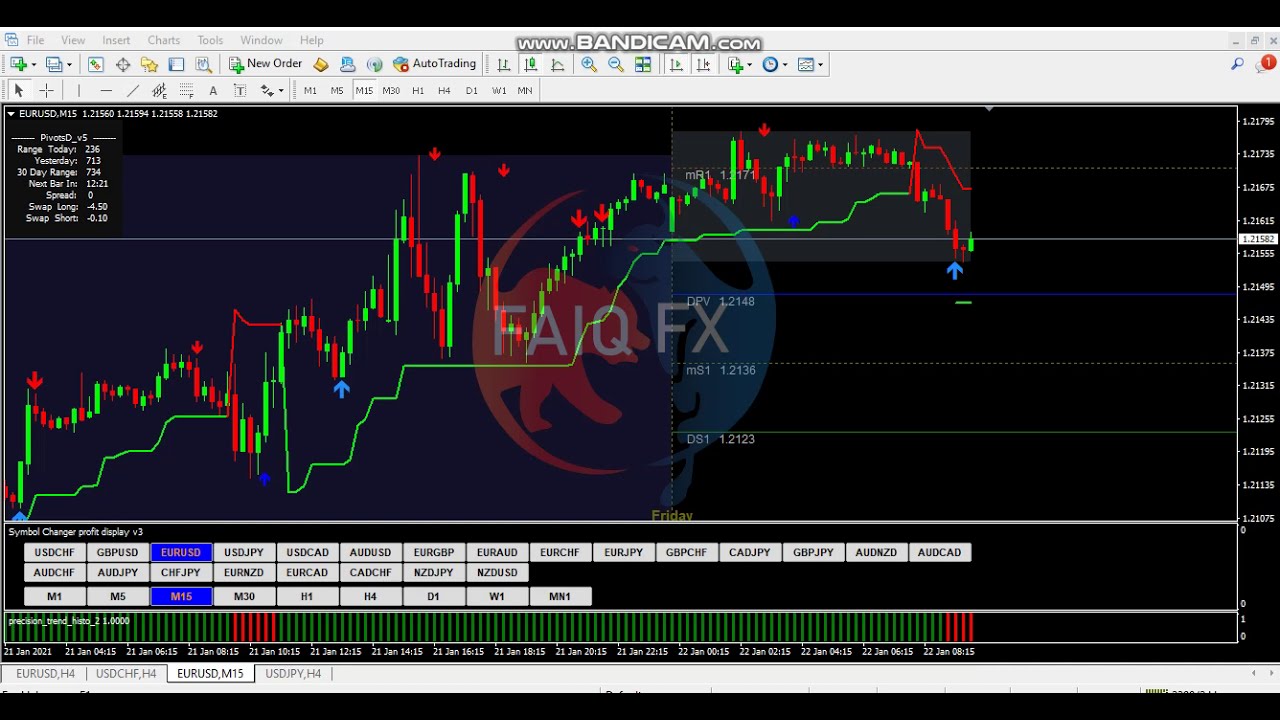
Task: Open the Charts menu
Action: point(164,40)
